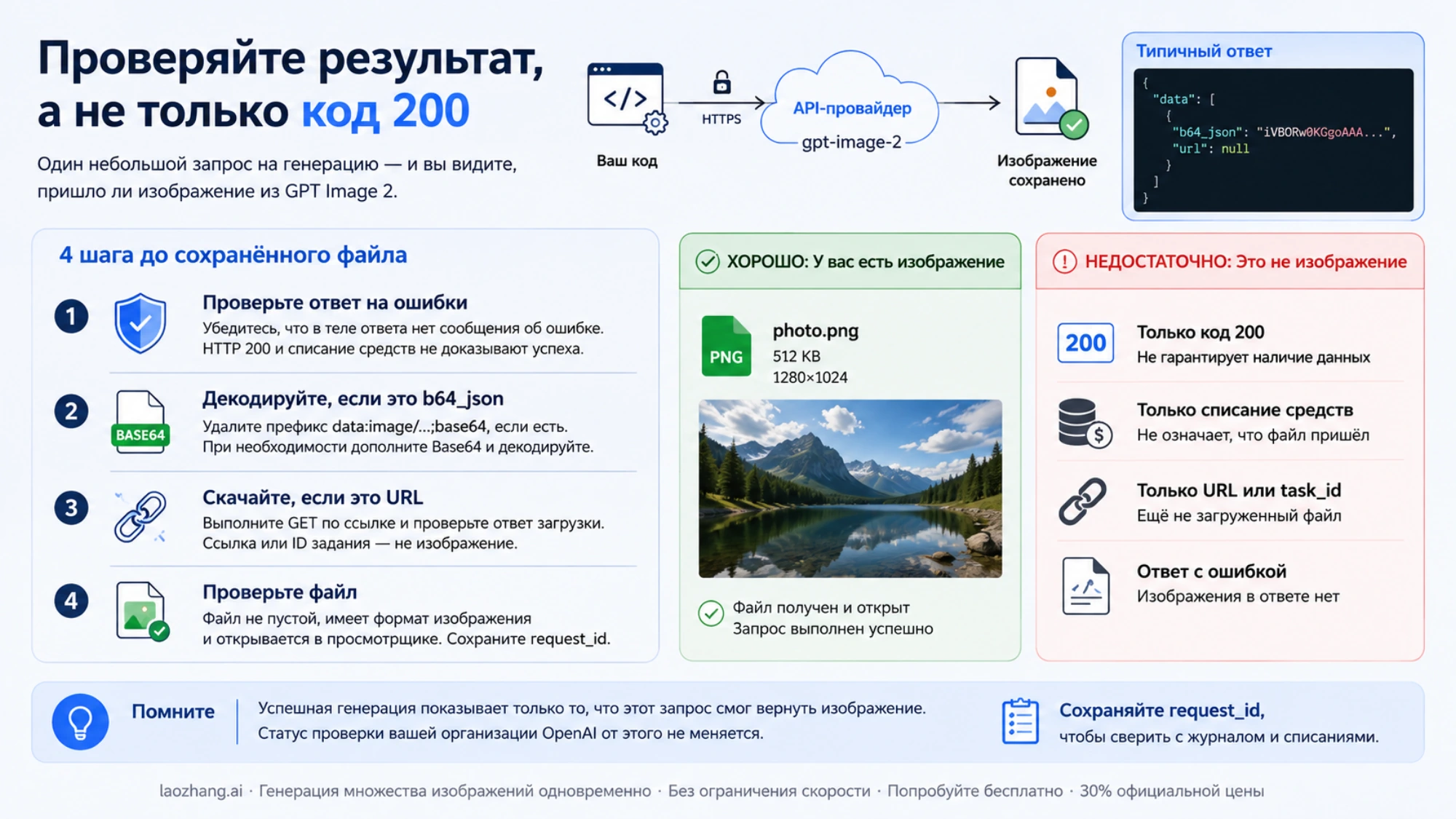Click the "Только код 200" label
Viewport: 1456px width, 819px height.
[1200, 332]
